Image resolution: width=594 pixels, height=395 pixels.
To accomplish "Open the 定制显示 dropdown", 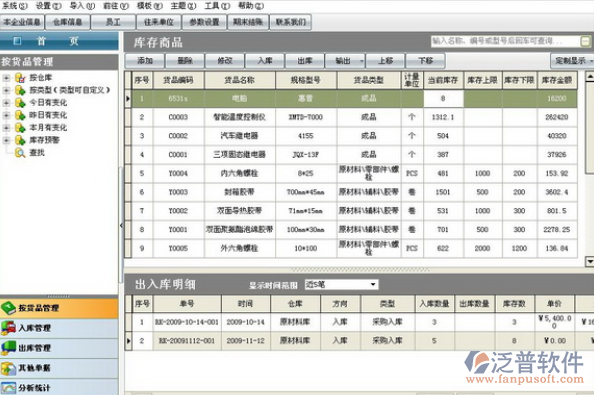I will (572, 61).
